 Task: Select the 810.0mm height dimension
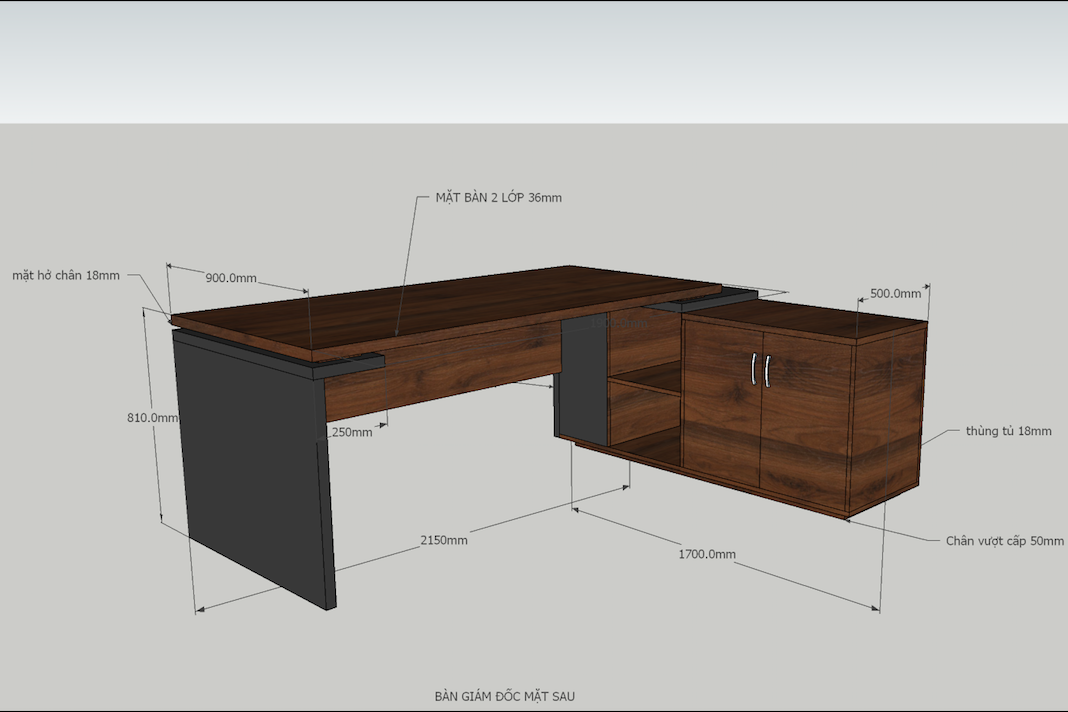click(153, 418)
